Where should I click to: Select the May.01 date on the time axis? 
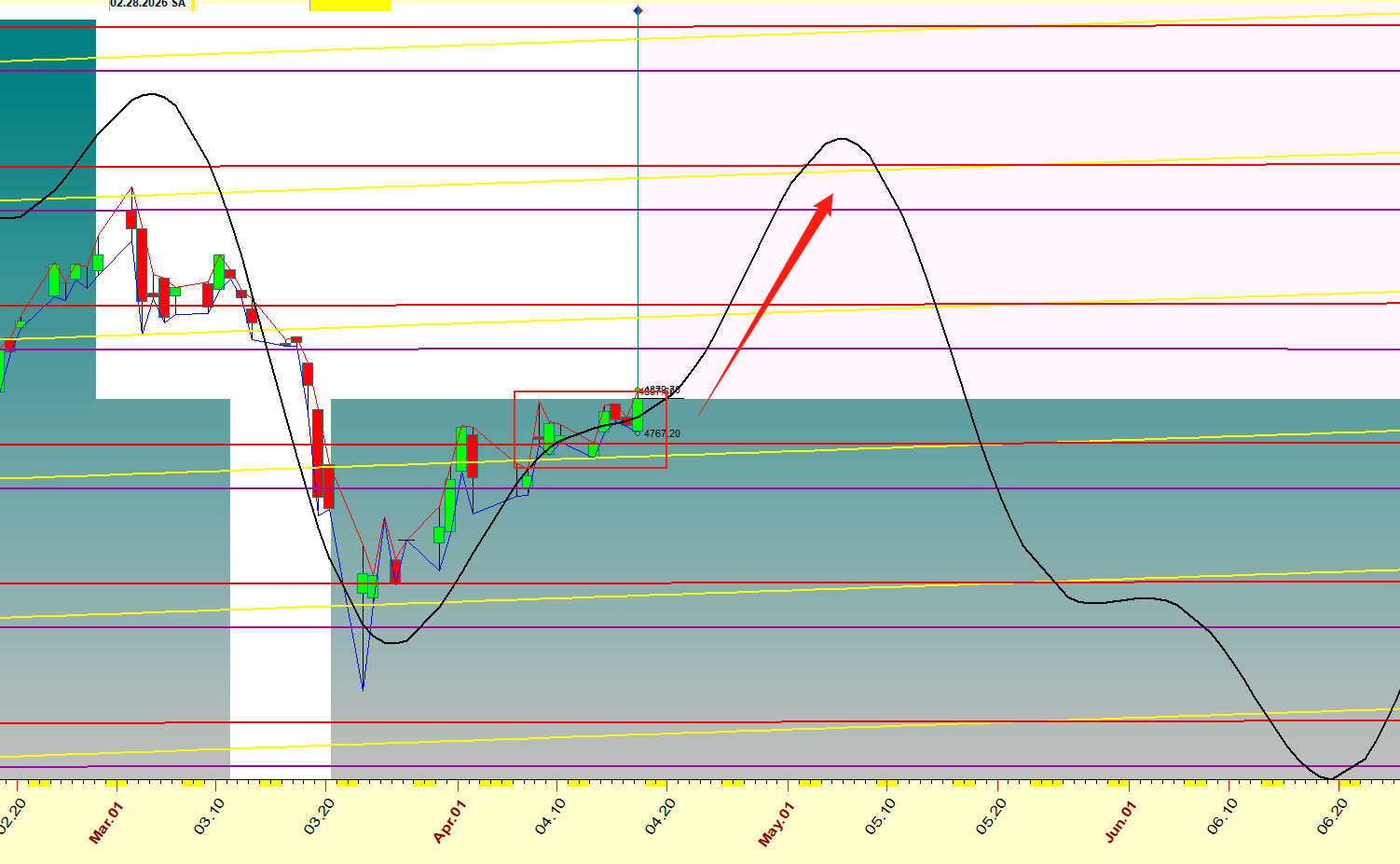[775, 824]
